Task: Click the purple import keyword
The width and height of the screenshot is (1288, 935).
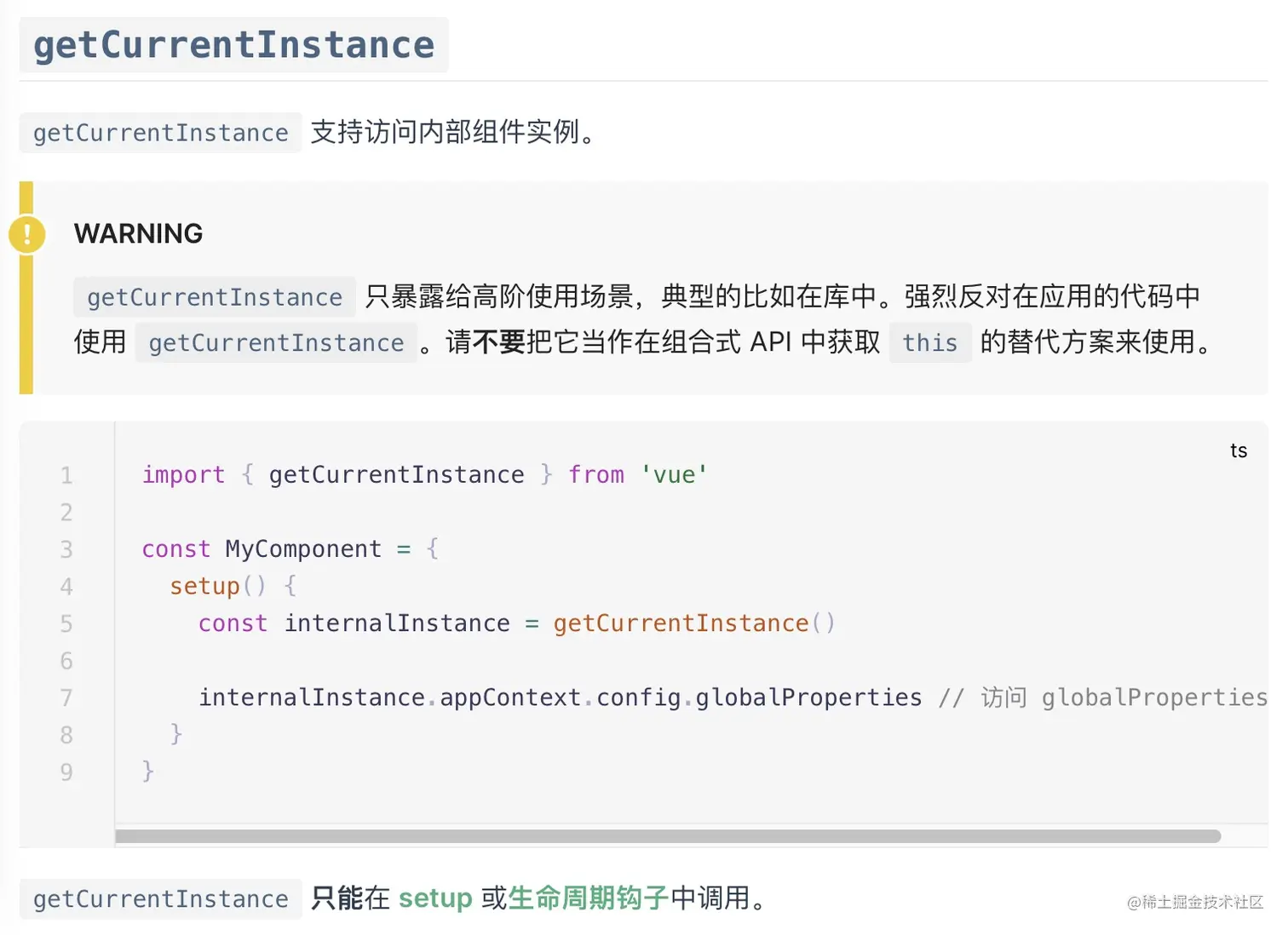Action: [183, 474]
